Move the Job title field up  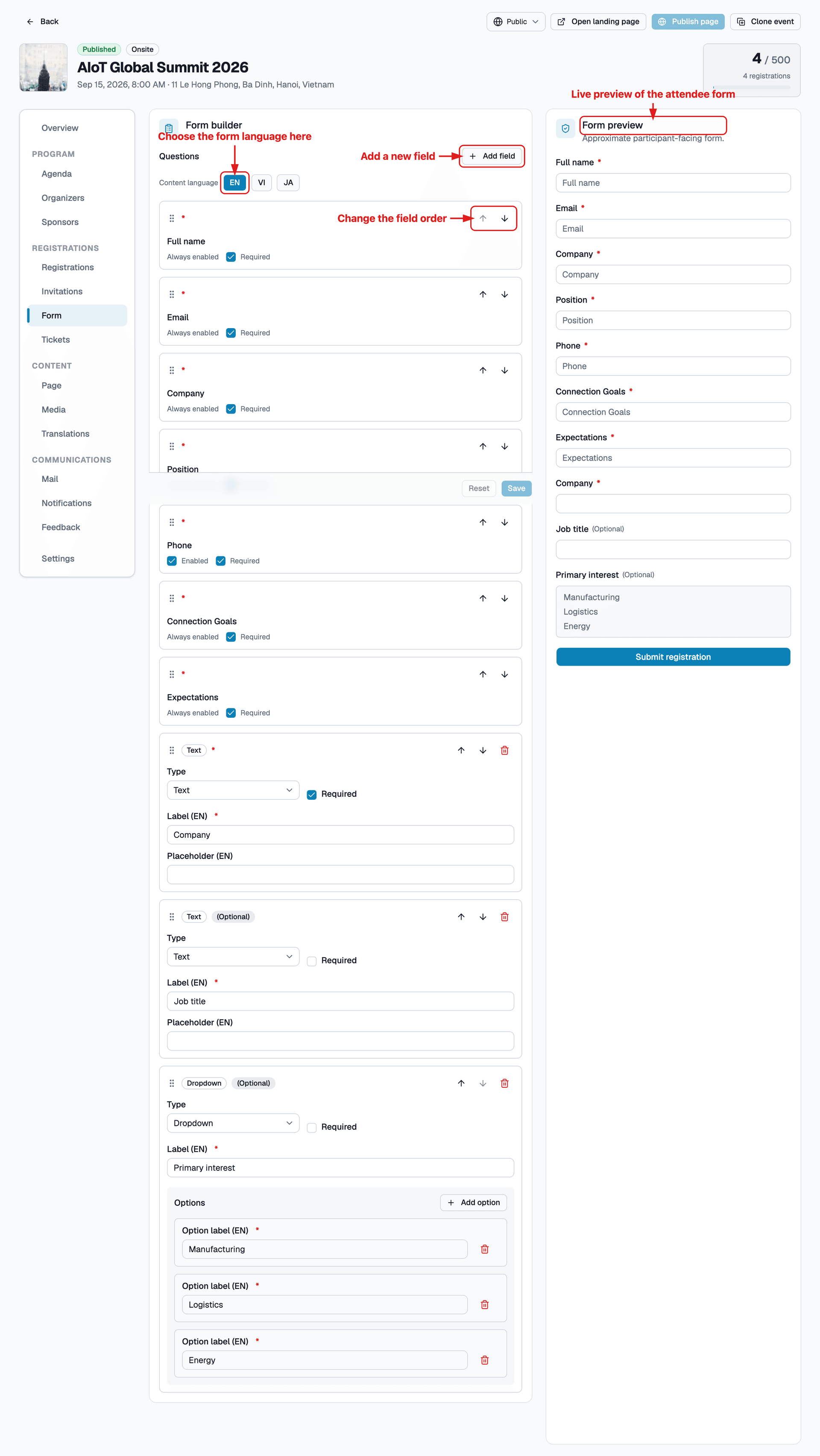point(461,916)
